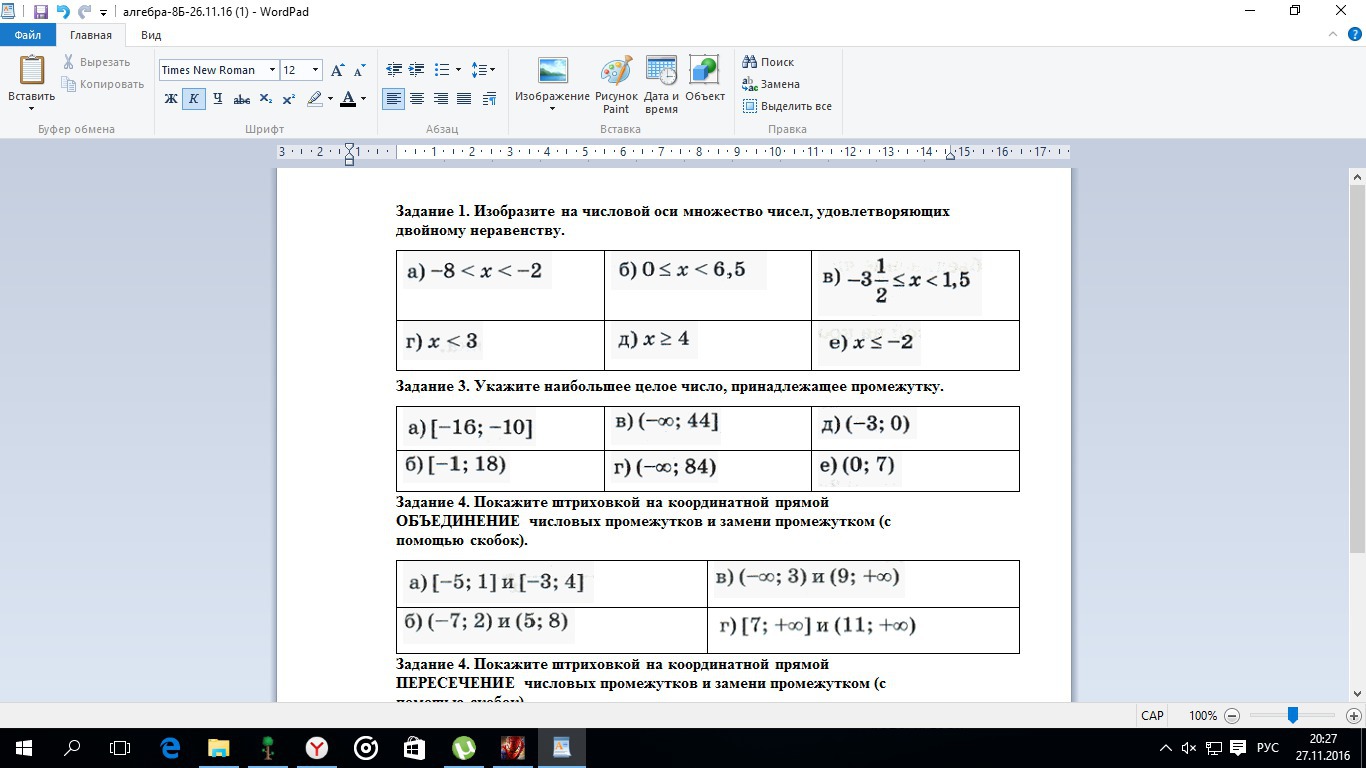
Task: Open uTorrent from the taskbar
Action: [x=463, y=747]
